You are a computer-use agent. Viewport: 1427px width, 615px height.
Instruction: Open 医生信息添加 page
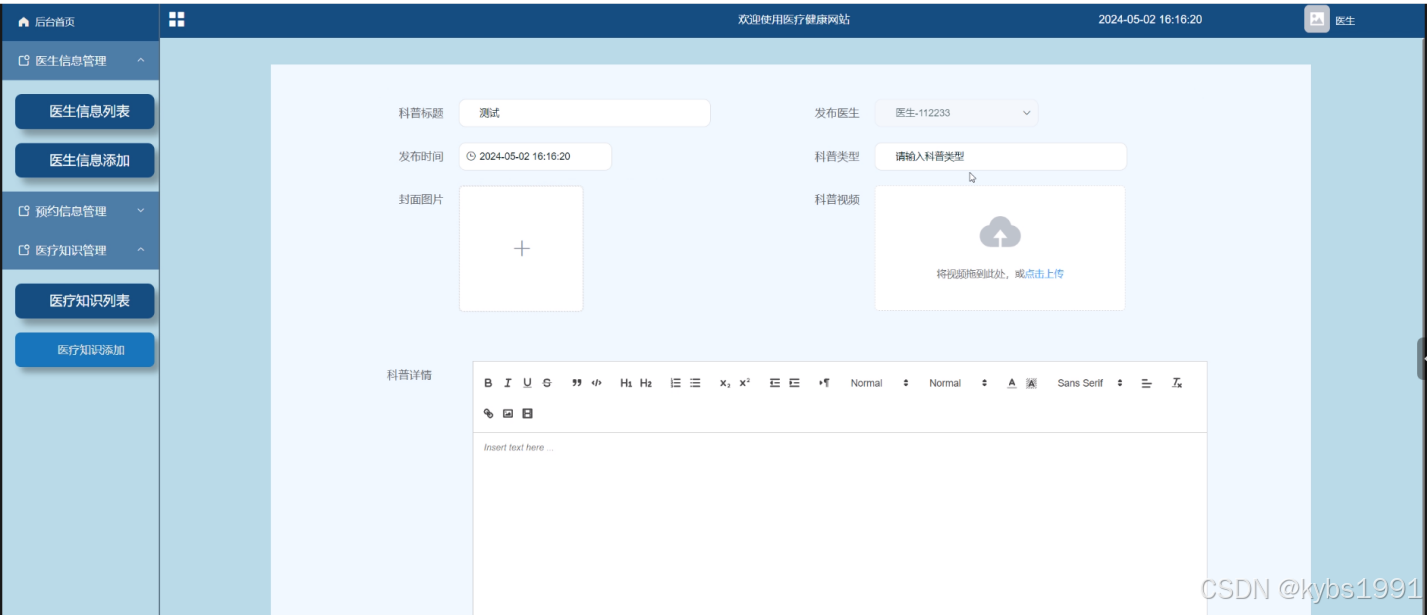click(85, 160)
